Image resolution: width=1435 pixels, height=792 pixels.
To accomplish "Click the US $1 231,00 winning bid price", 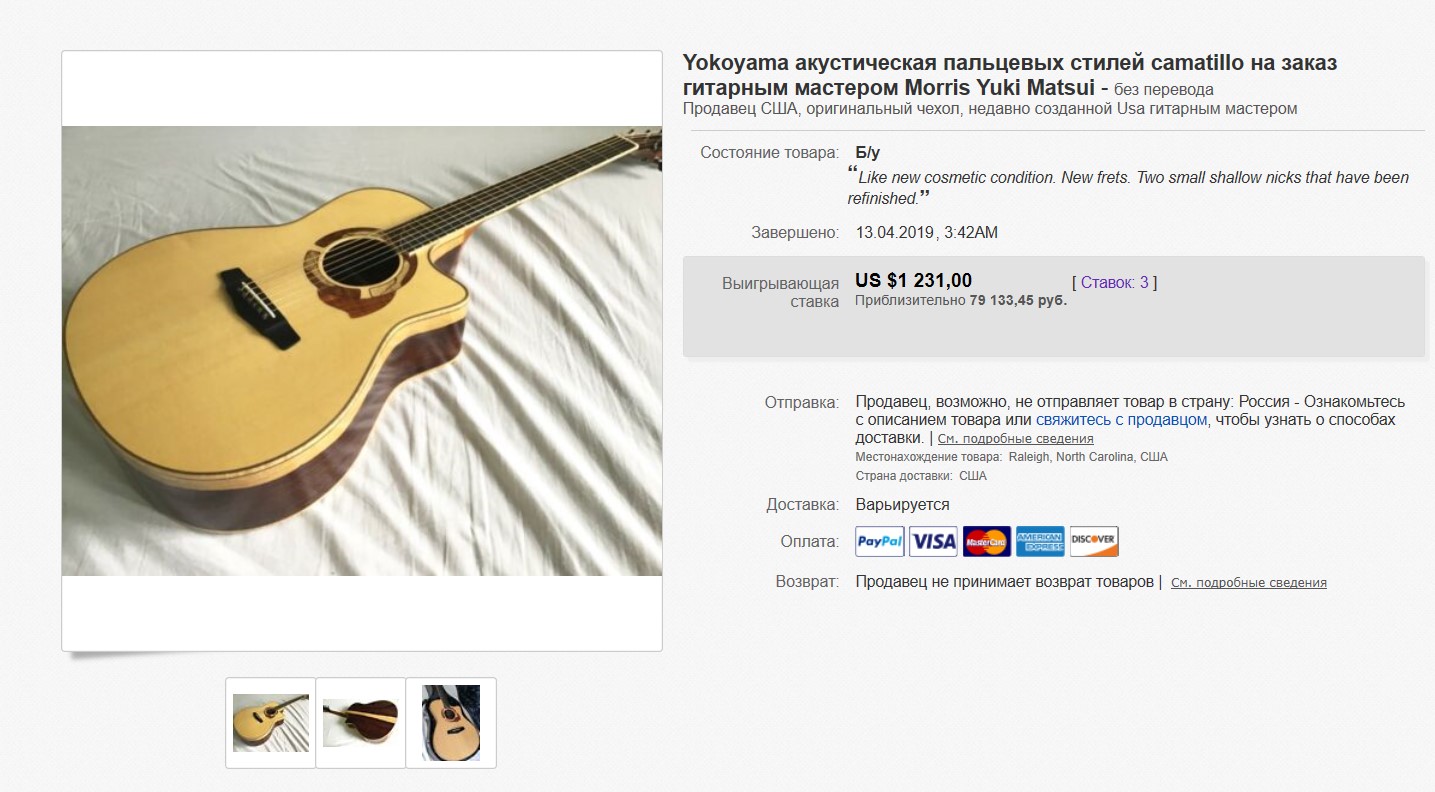I will (914, 280).
